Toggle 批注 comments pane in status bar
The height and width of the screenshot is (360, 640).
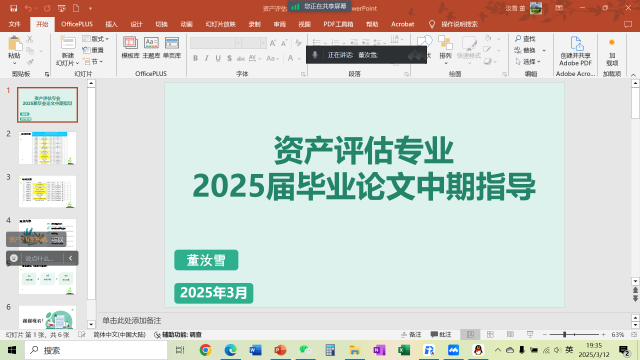pos(441,335)
